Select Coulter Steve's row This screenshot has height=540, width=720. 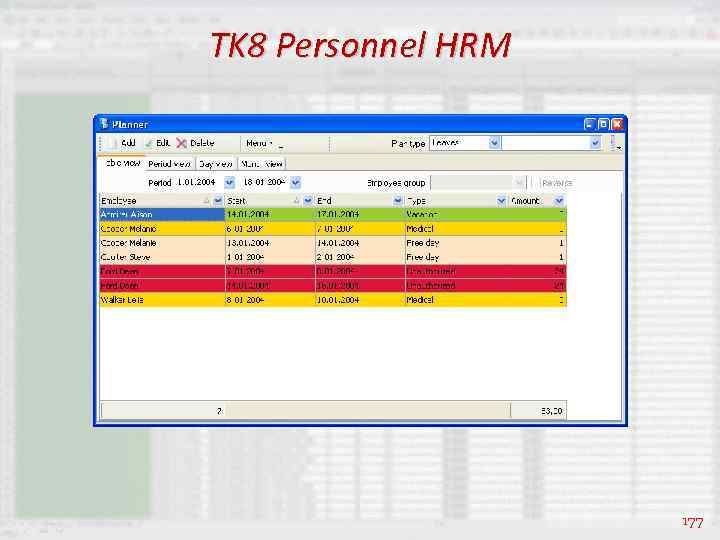click(x=333, y=257)
